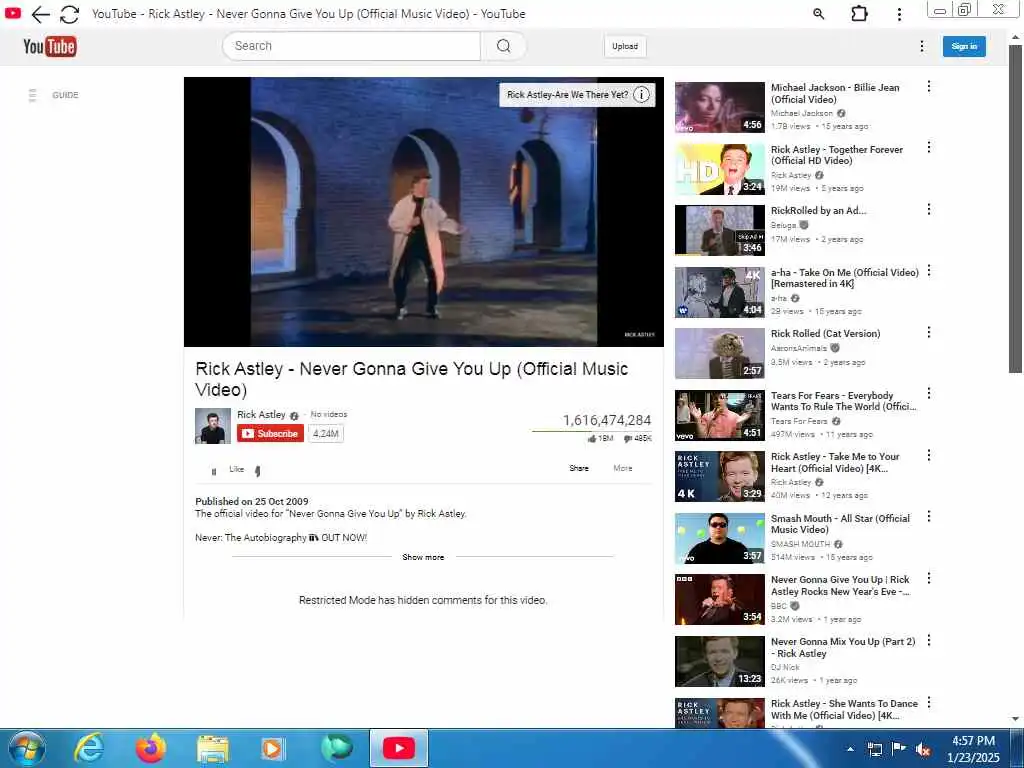
Task: Open Smash Mouth All Star title
Action: (840, 524)
